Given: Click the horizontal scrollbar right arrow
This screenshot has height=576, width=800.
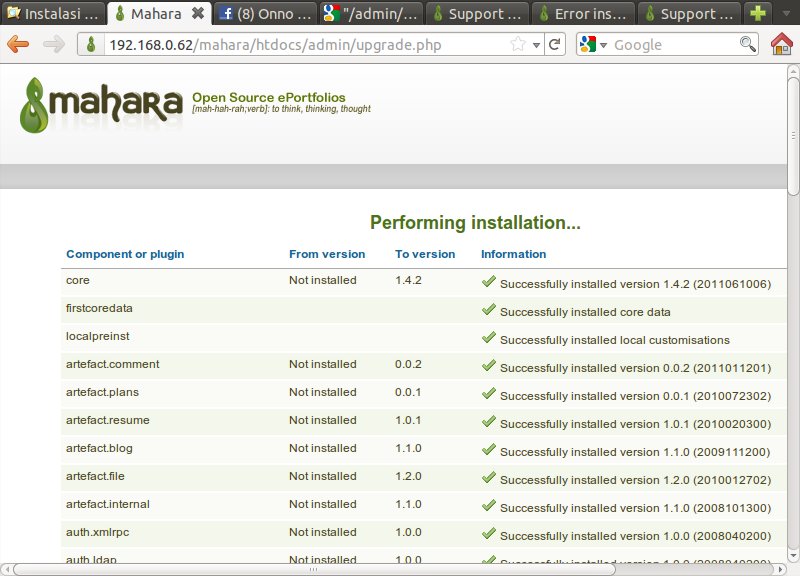Looking at the screenshot, I should [780, 569].
